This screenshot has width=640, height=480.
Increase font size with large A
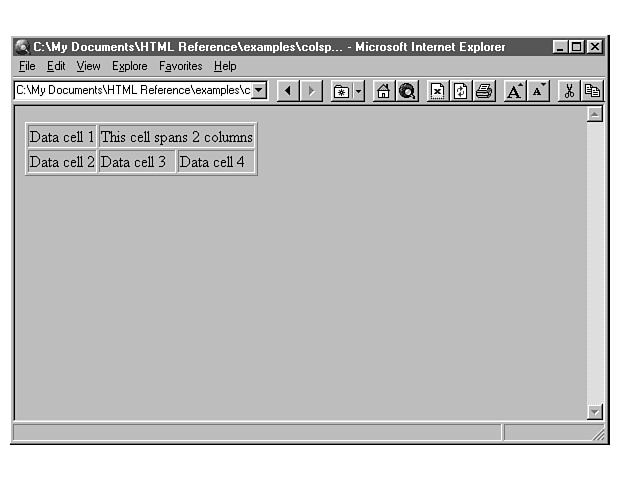coord(515,91)
